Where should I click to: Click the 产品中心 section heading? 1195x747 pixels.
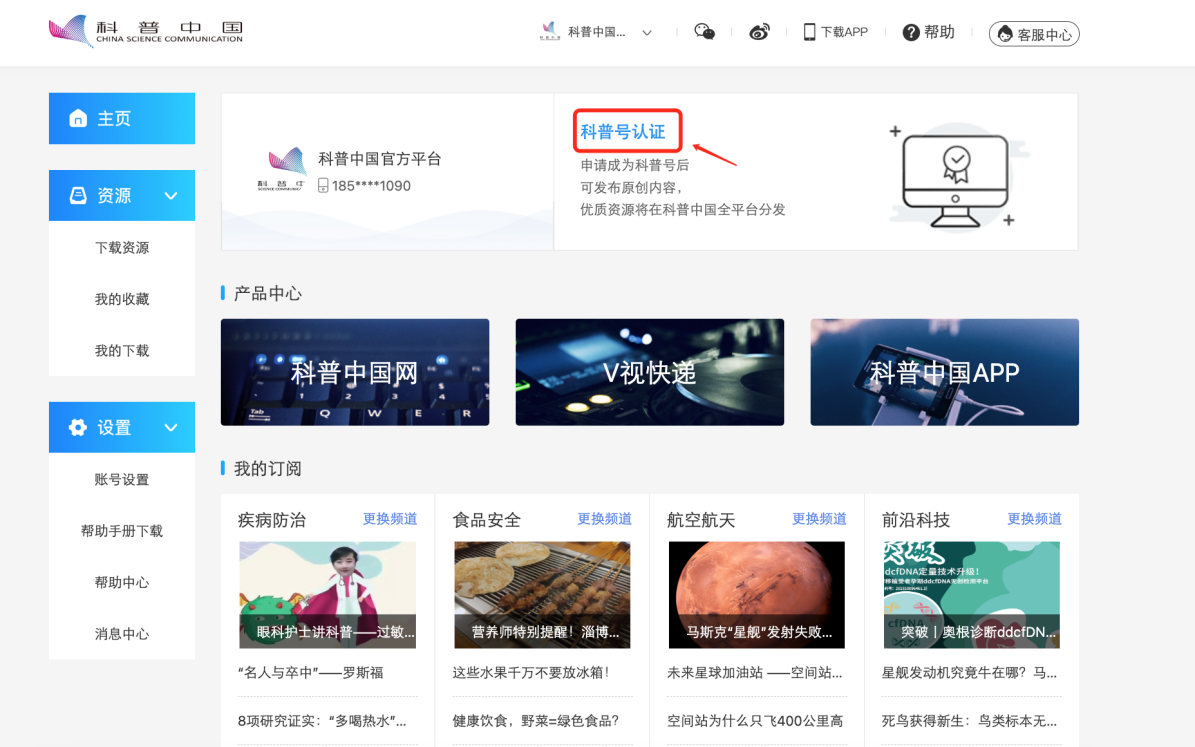268,293
